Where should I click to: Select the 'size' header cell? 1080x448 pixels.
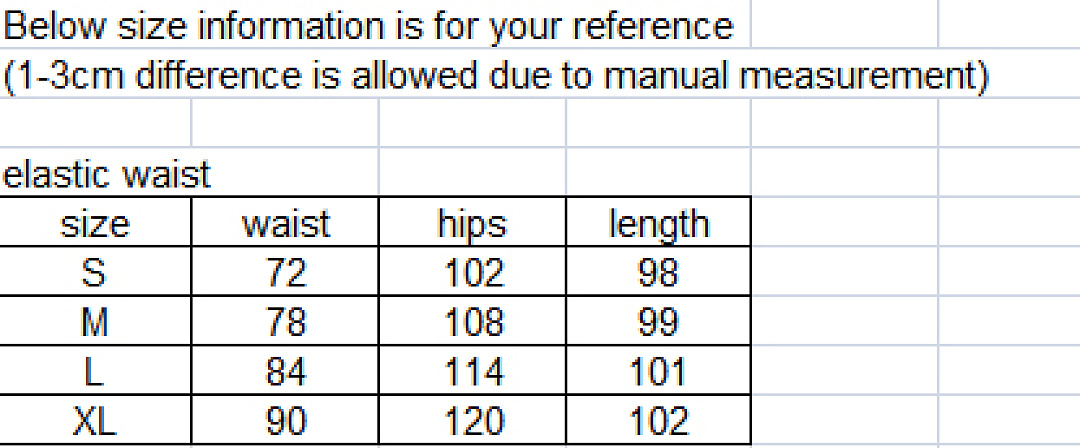tap(95, 221)
